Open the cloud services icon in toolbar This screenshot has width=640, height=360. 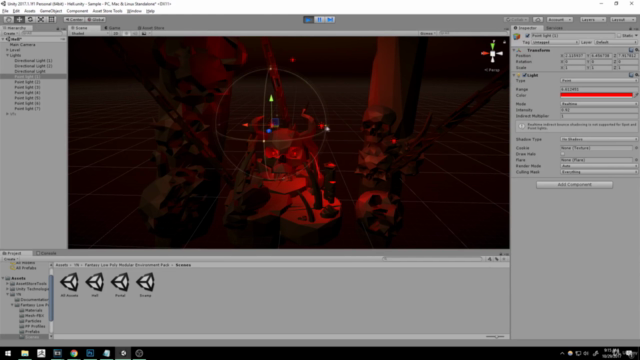(538, 20)
